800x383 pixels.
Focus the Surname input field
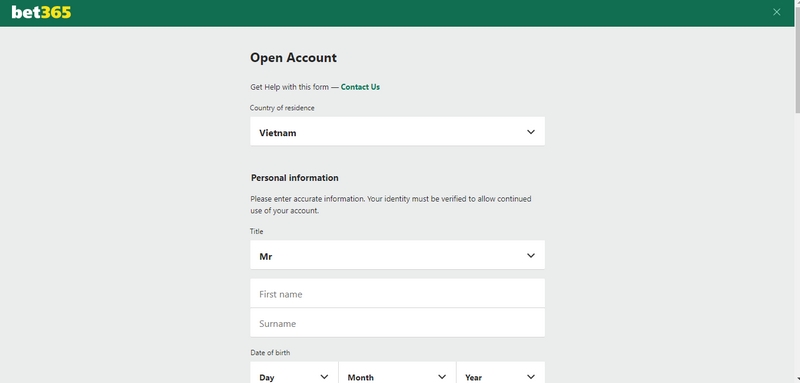click(x=397, y=323)
